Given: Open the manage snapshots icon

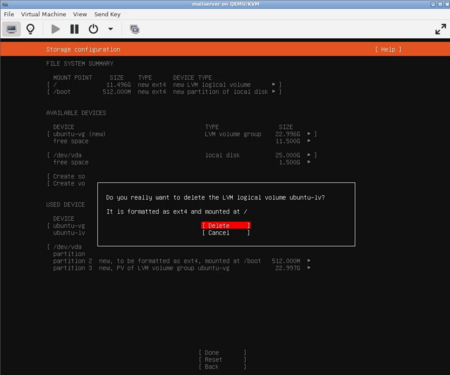Looking at the screenshot, I should point(135,29).
